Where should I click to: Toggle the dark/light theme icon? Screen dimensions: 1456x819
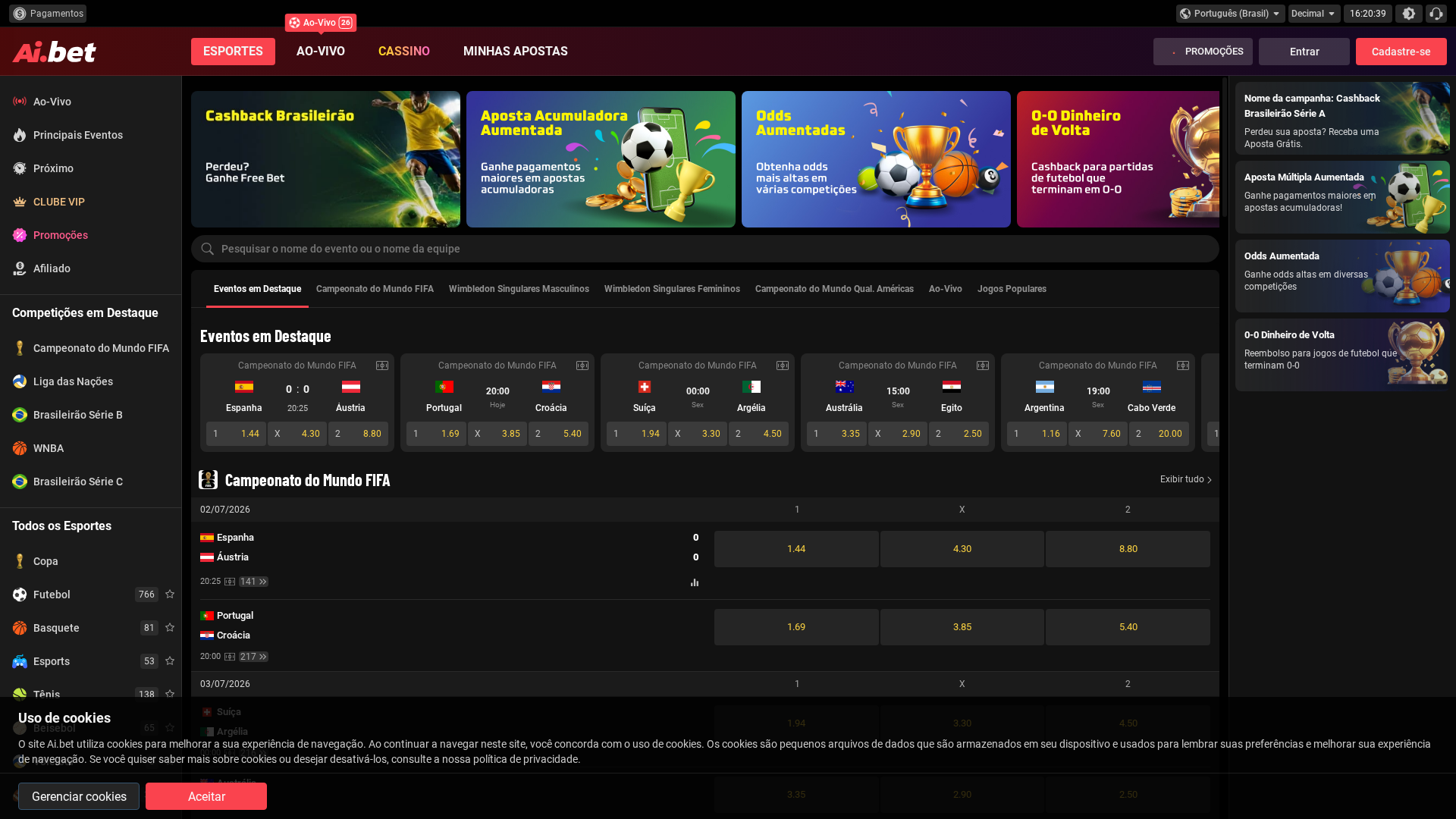coord(1409,14)
